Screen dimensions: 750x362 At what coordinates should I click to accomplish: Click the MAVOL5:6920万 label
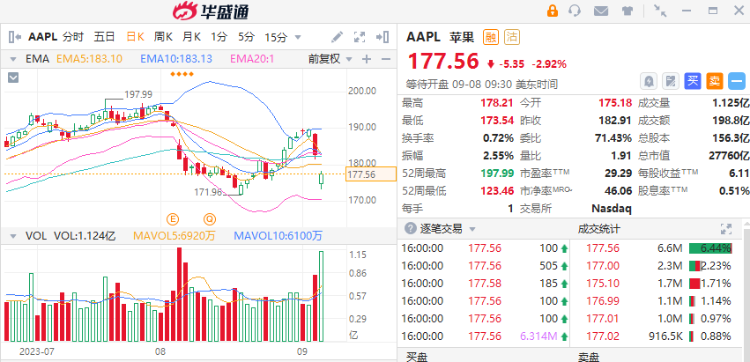click(x=174, y=235)
